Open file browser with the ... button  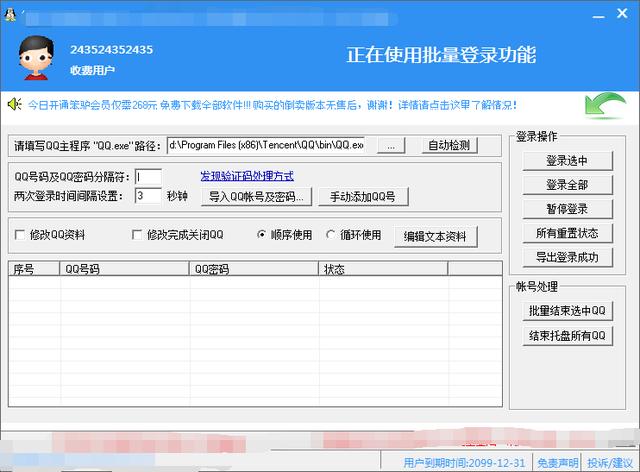click(391, 145)
